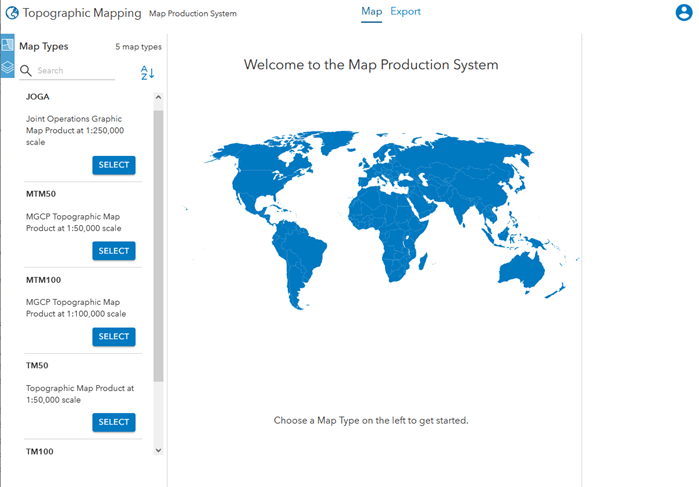Click the search magnifier icon
Screen dimensions: 699x487
coord(26,71)
